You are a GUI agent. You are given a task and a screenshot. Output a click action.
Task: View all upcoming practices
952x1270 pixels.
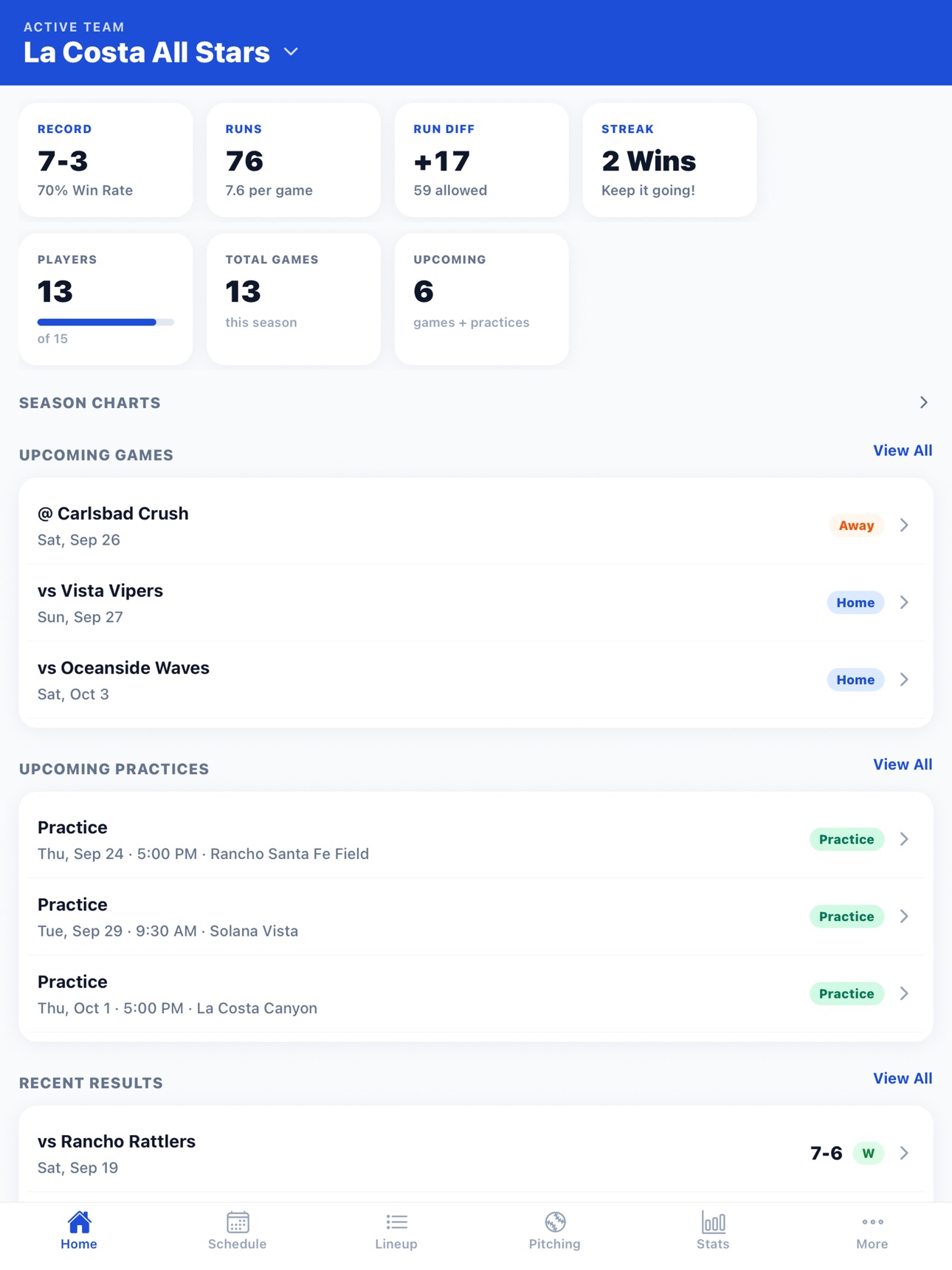(x=903, y=765)
